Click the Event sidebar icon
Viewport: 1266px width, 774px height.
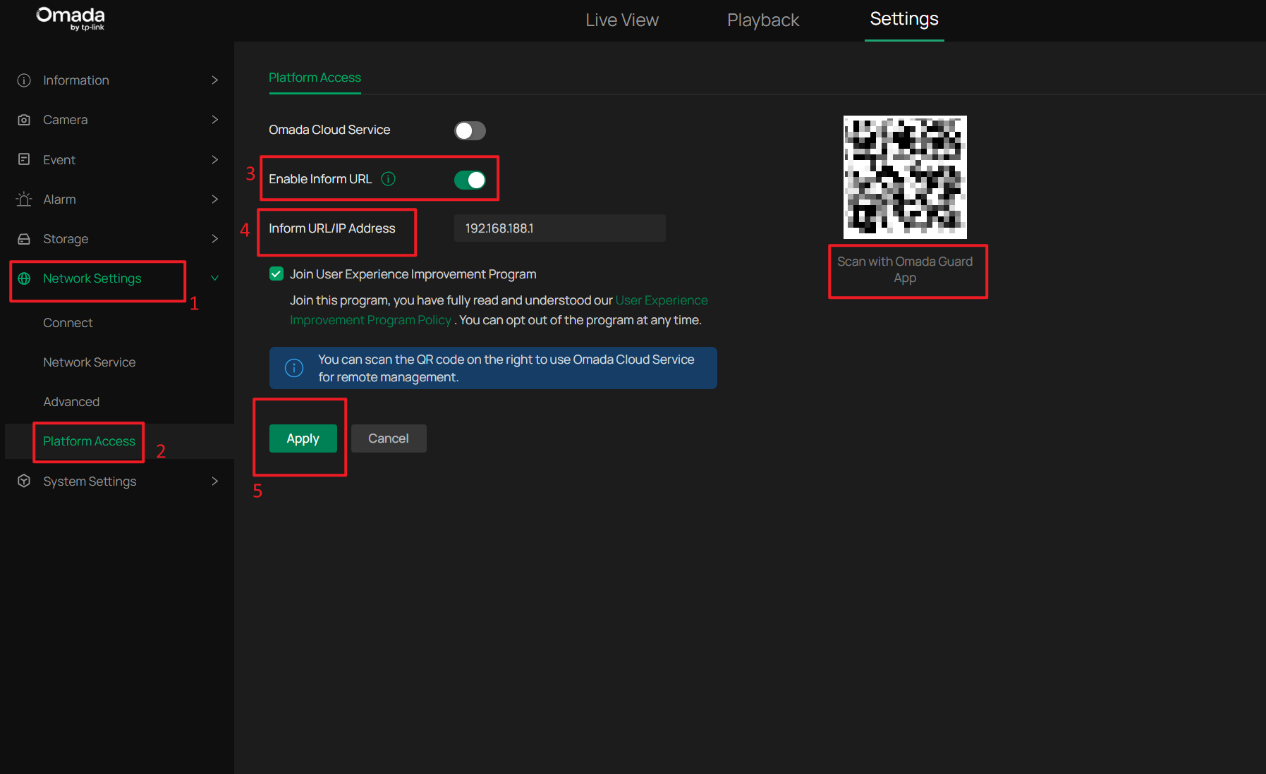pos(24,160)
